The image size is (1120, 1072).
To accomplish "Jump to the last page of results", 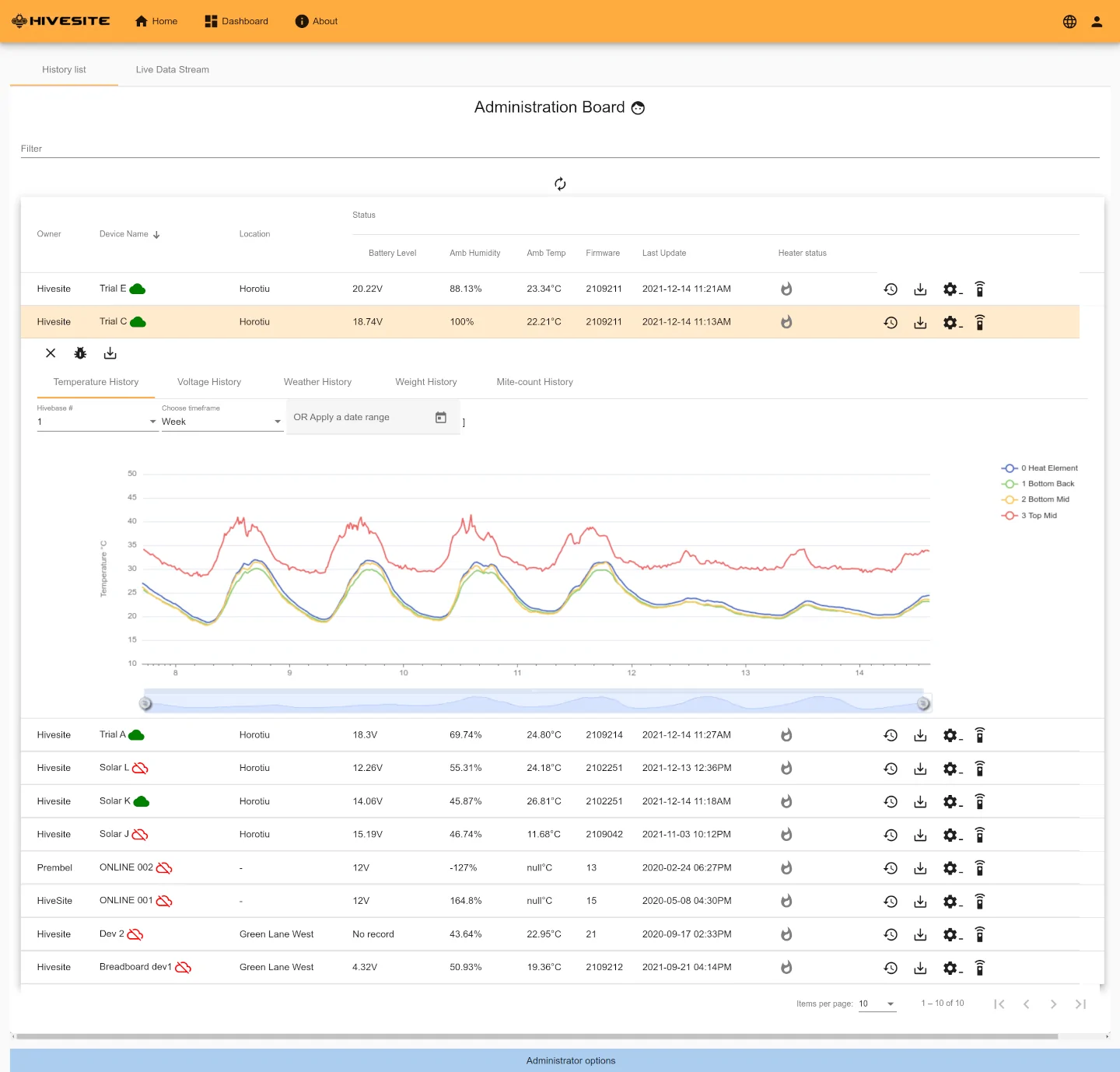I will (x=1080, y=1004).
